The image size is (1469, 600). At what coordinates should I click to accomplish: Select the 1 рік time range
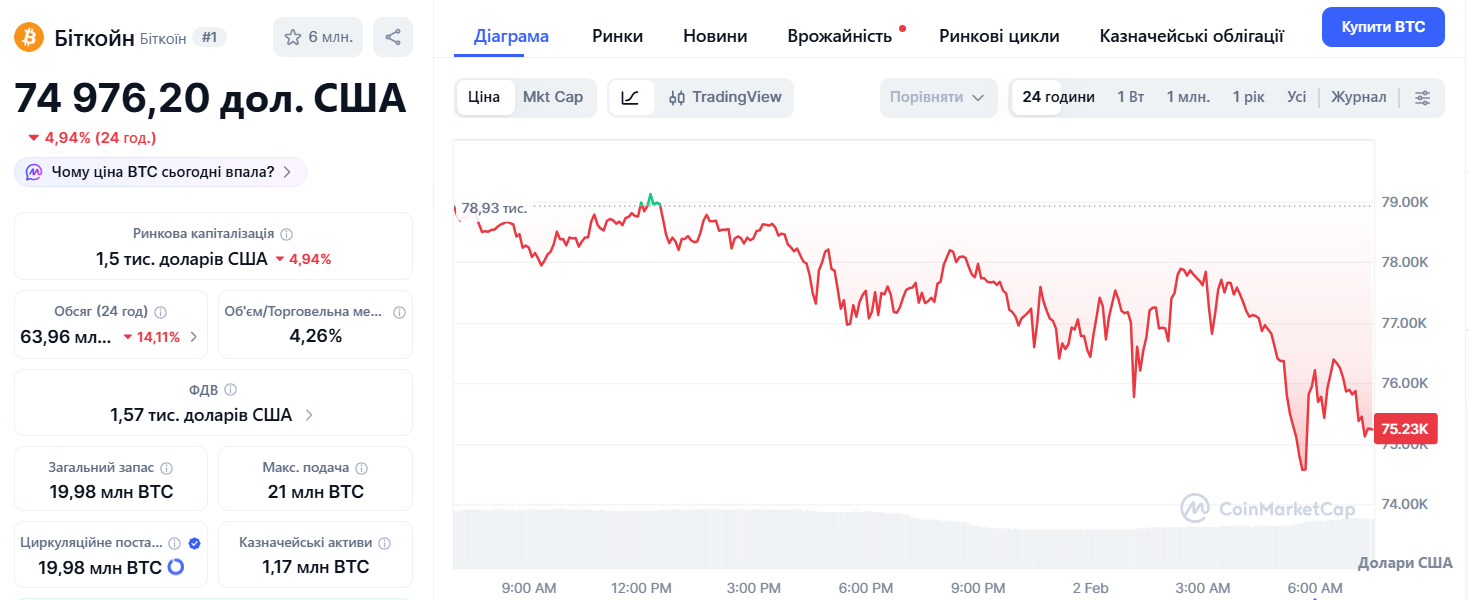point(1248,97)
